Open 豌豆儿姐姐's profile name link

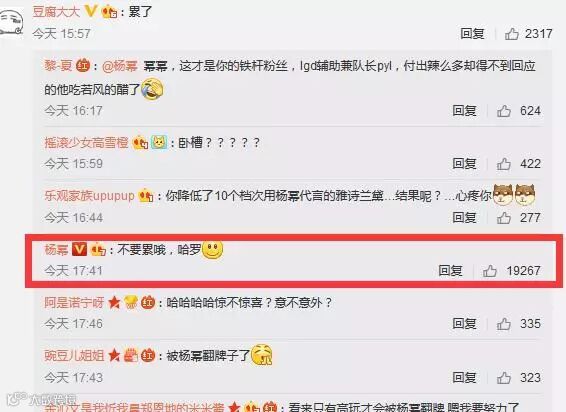pyautogui.click(x=74, y=356)
